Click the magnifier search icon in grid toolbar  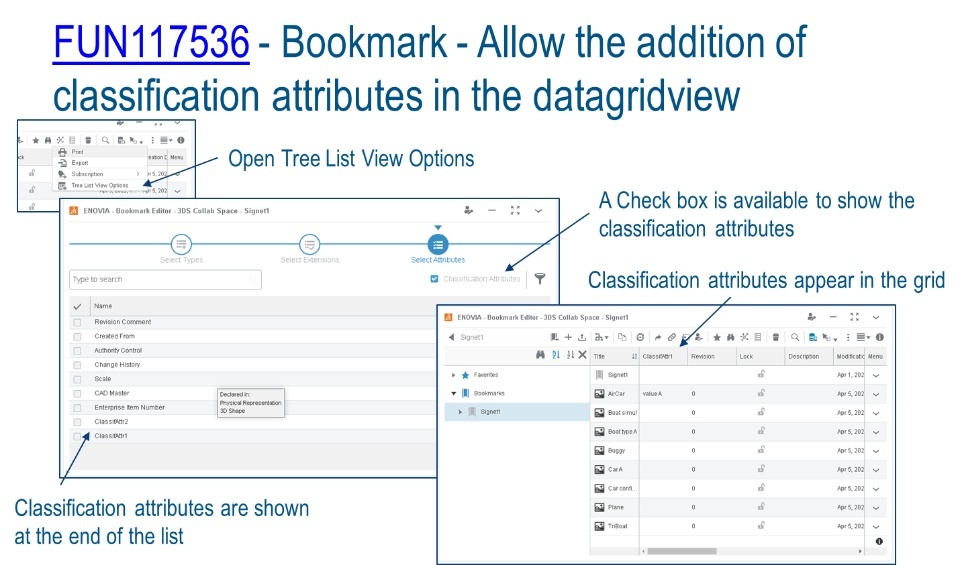tap(795, 337)
